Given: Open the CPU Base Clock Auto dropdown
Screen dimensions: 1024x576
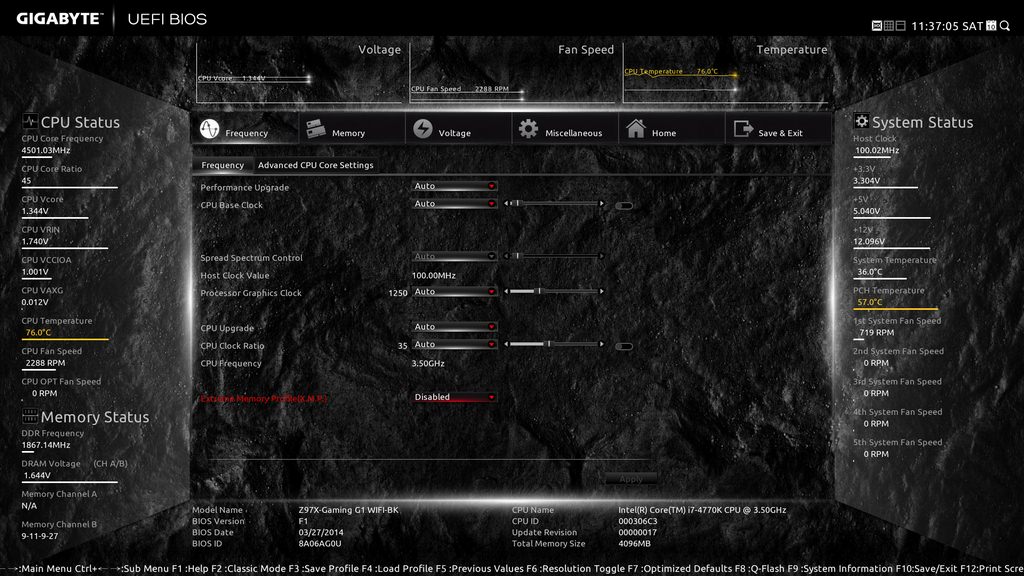Looking at the screenshot, I should point(454,204).
